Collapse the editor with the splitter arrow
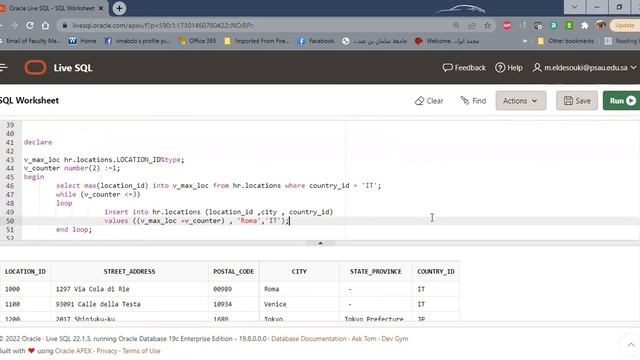Image resolution: width=640 pixels, height=360 pixels. click(x=320, y=243)
